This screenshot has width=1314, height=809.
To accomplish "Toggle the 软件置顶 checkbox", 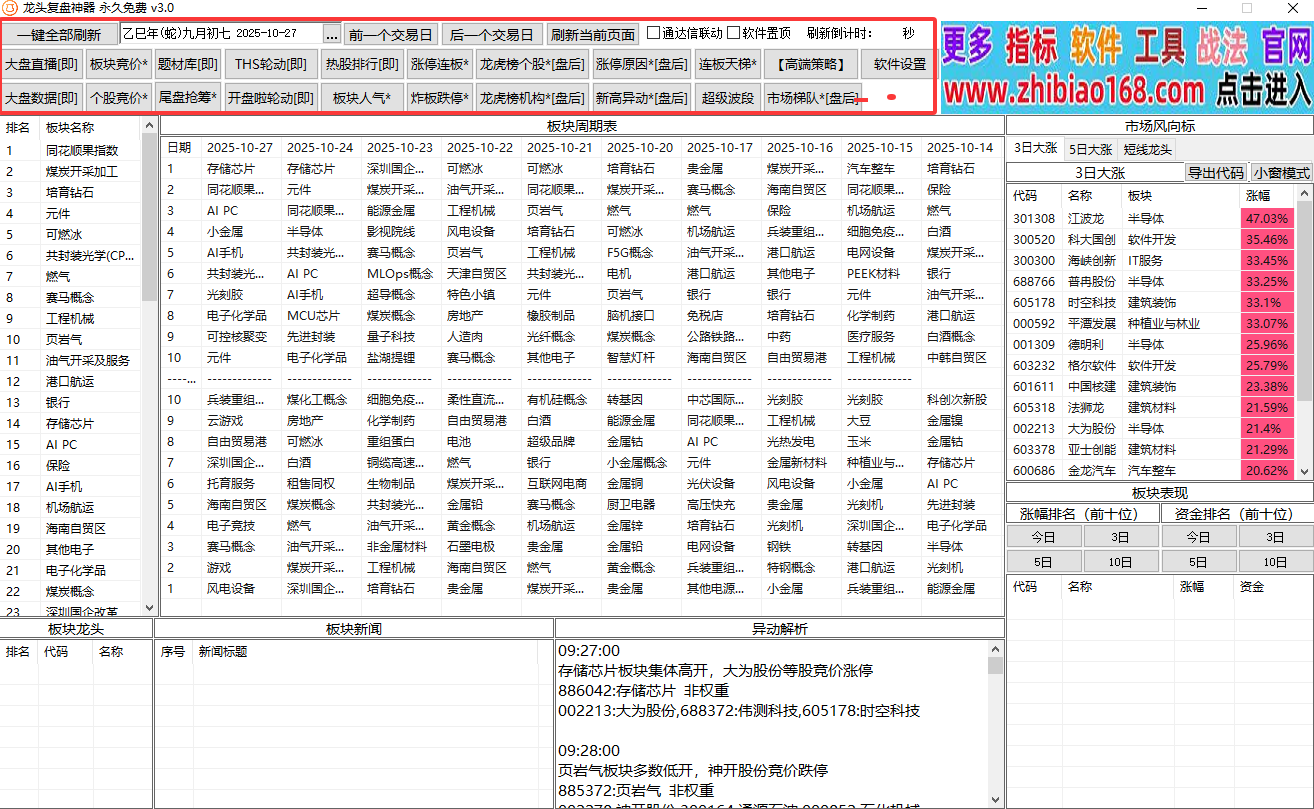I will [733, 33].
